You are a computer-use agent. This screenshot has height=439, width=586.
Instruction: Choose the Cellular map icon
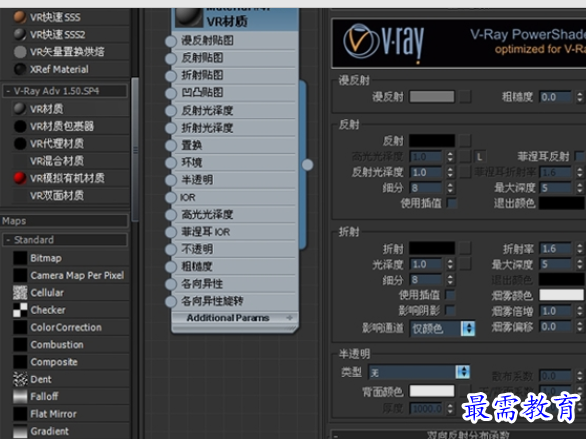coord(20,293)
